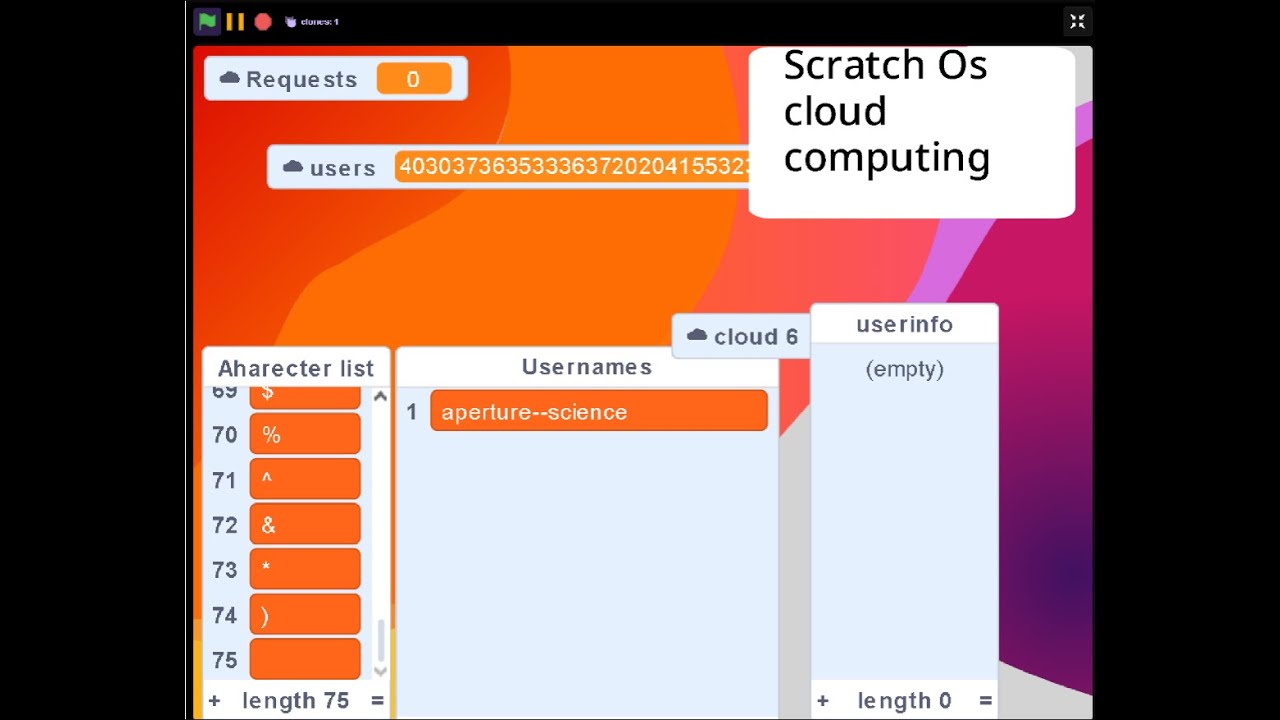Click the Aharecter list scrollbar thumb
This screenshot has width=1280, height=720.
[x=380, y=640]
